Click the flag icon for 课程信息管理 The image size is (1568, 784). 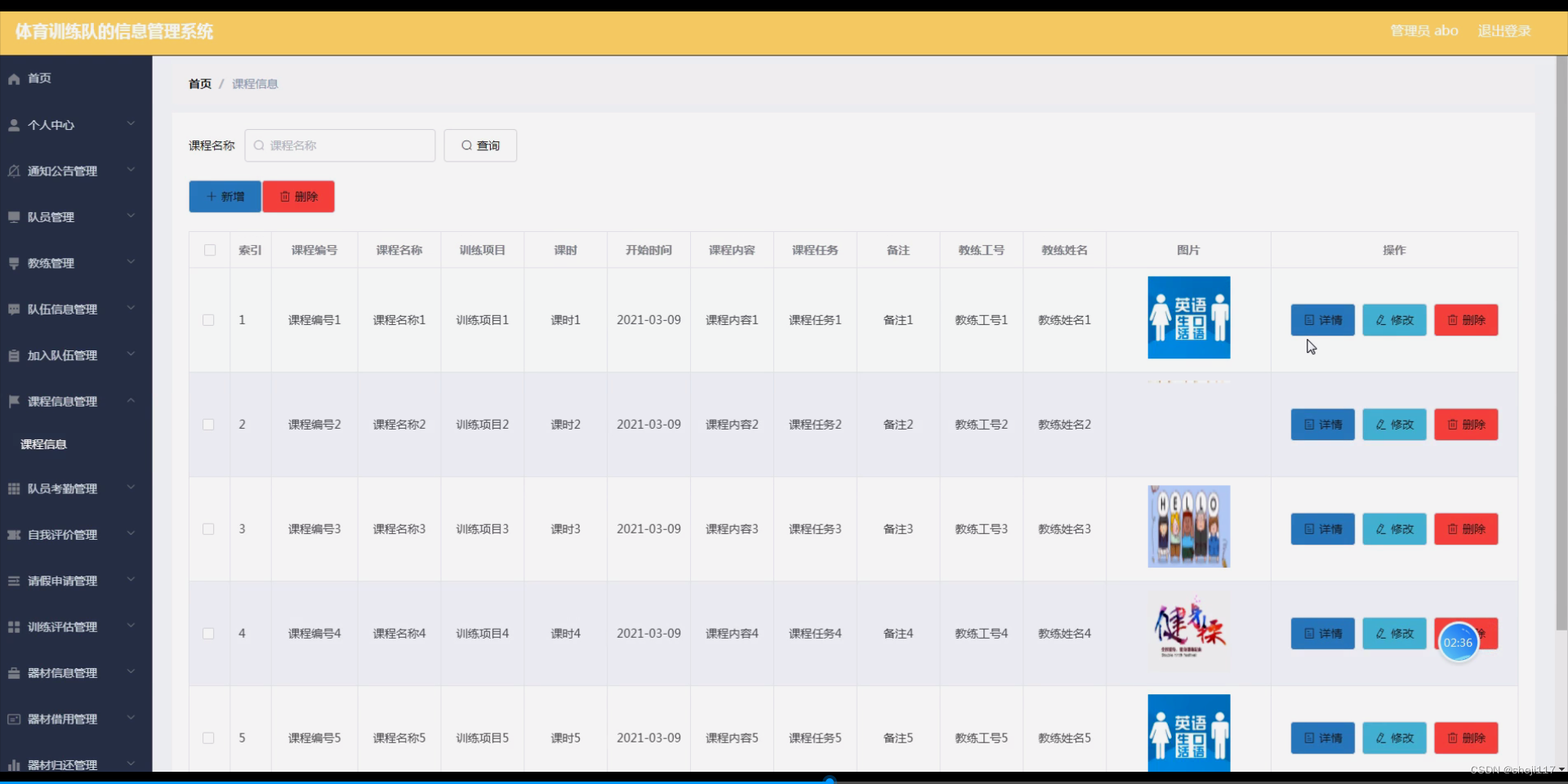coord(13,400)
